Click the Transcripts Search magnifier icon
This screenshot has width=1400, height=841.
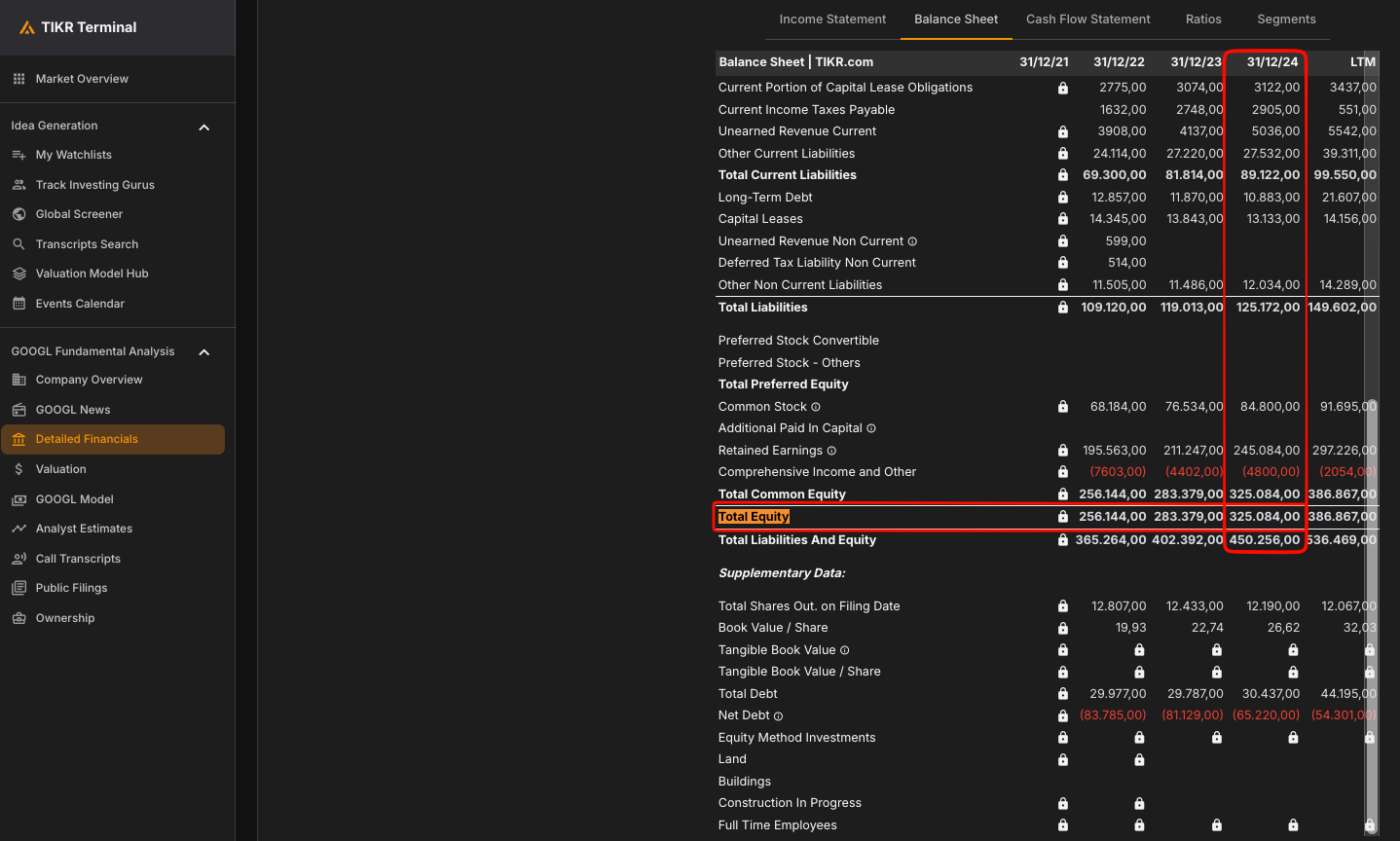pos(18,244)
